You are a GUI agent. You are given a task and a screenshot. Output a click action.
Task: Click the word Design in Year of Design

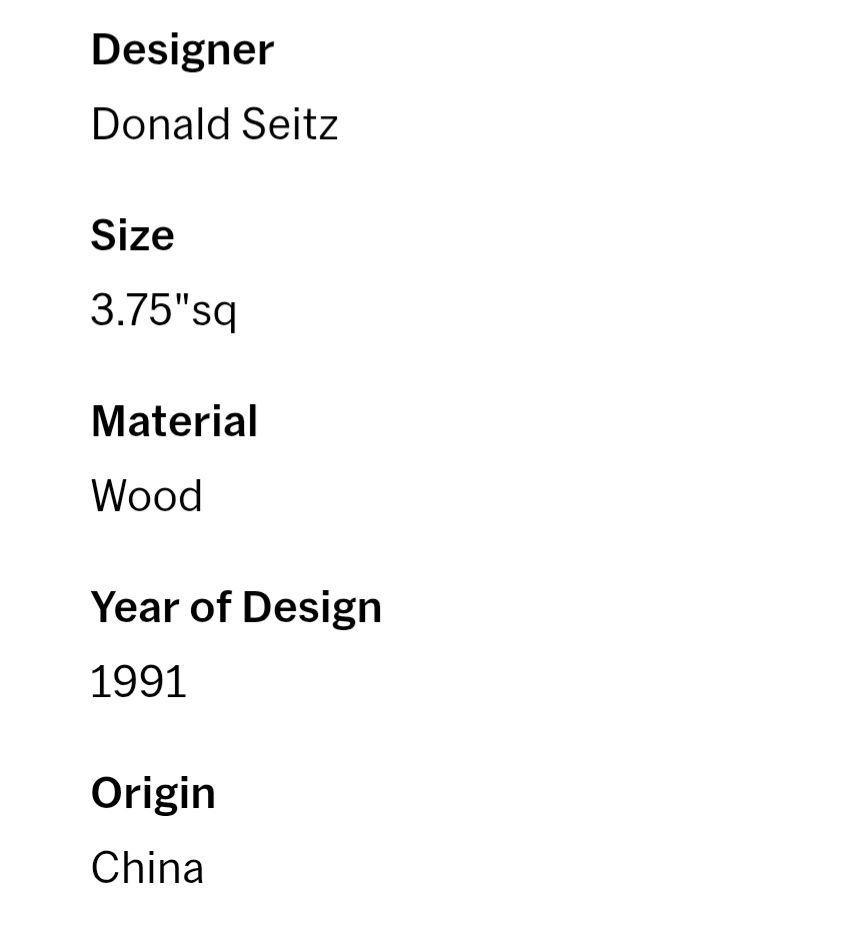pyautogui.click(x=312, y=609)
